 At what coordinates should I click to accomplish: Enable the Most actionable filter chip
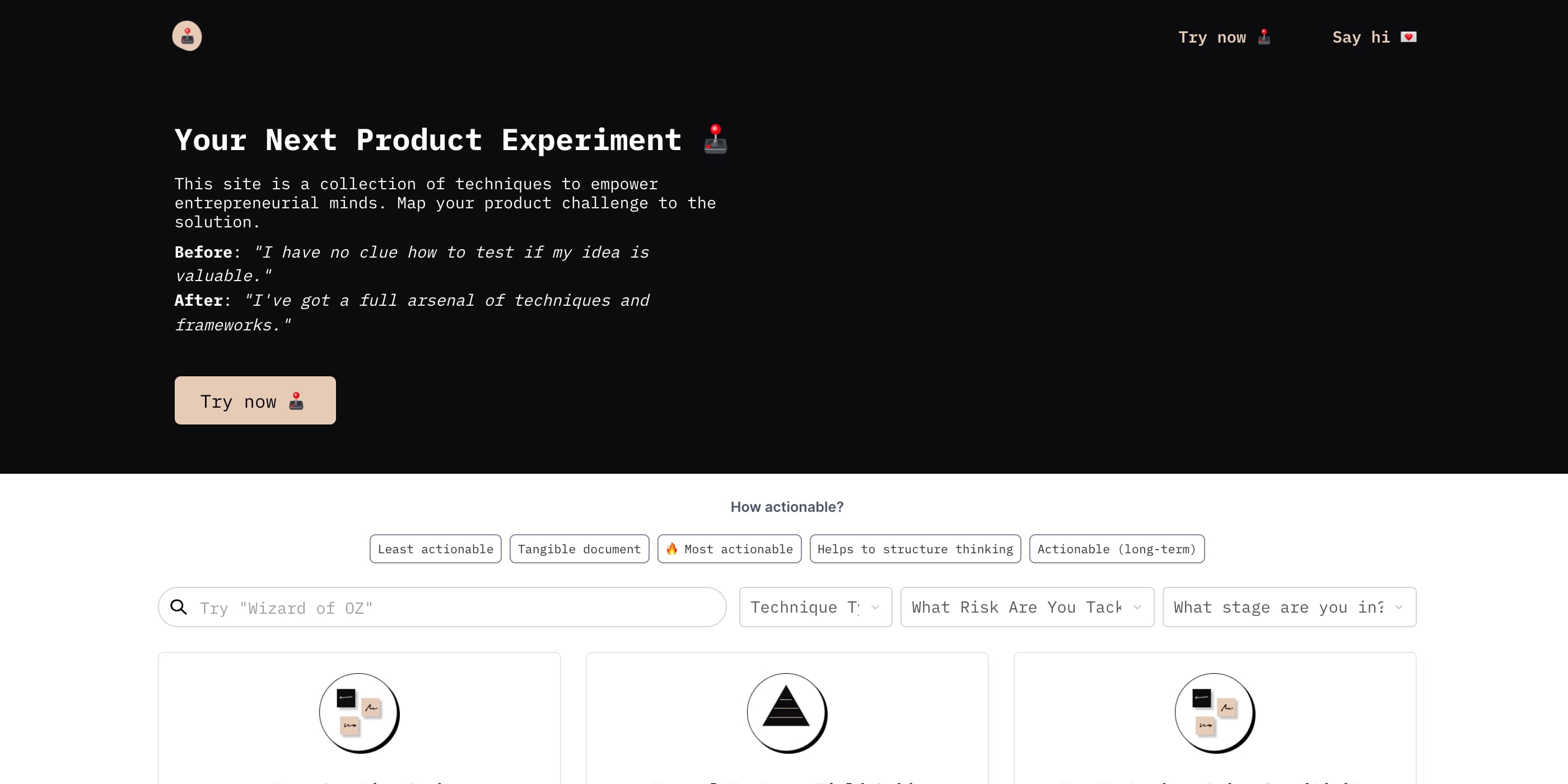pos(729,548)
